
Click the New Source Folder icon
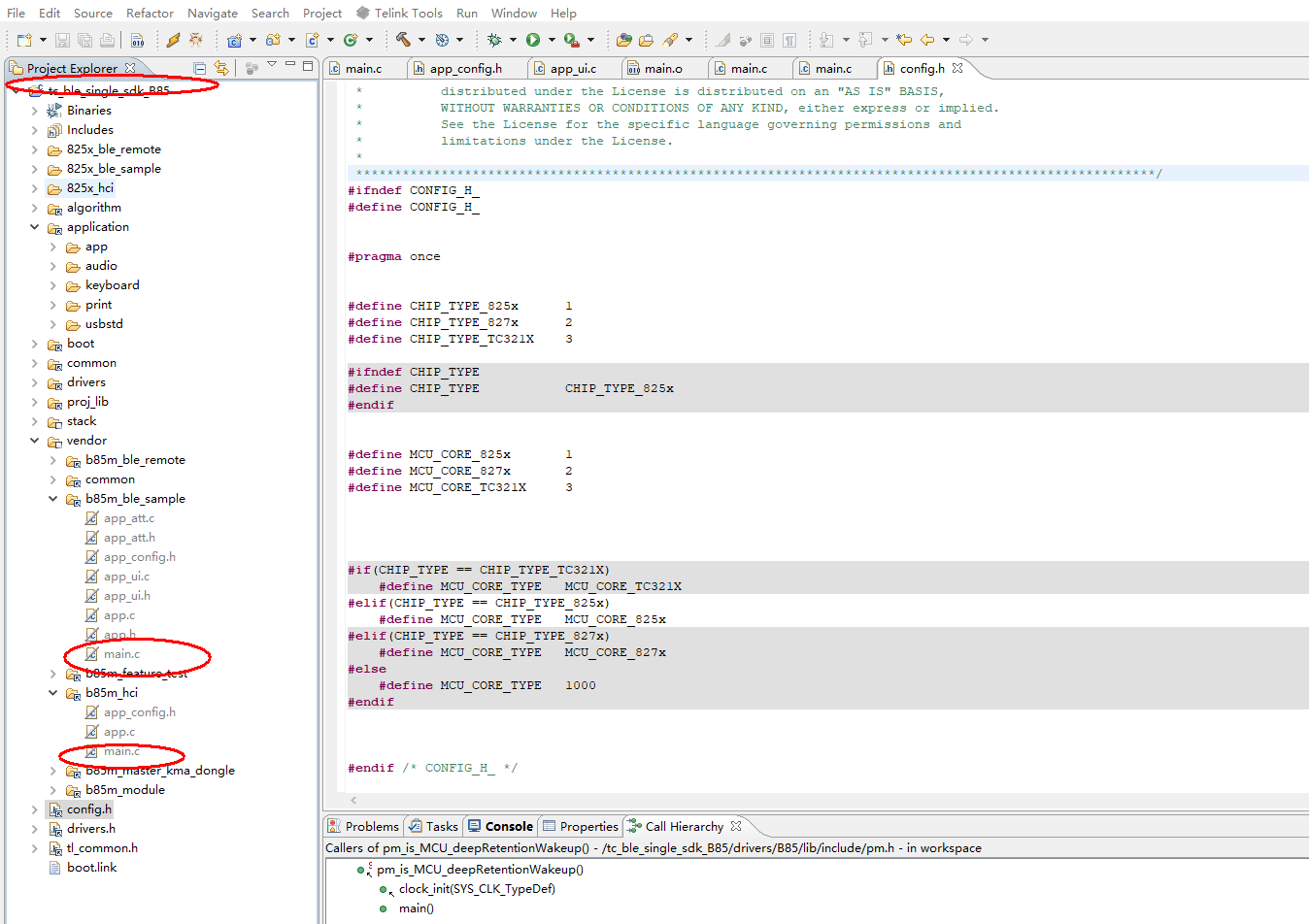coord(273,40)
